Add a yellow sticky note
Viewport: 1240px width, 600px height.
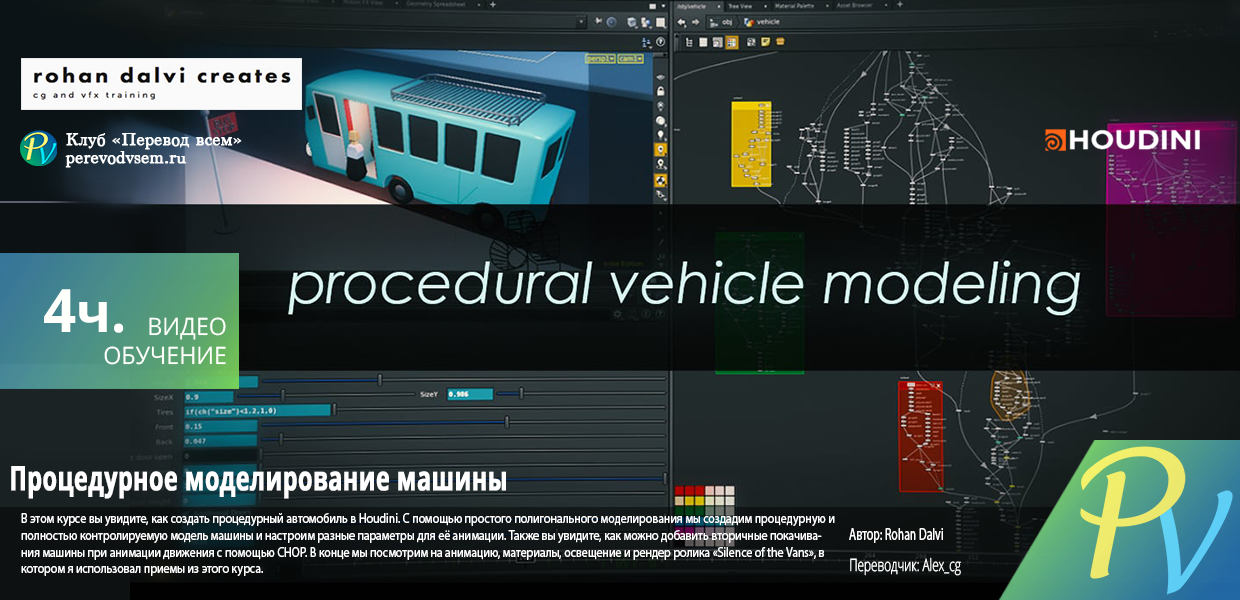pos(765,42)
